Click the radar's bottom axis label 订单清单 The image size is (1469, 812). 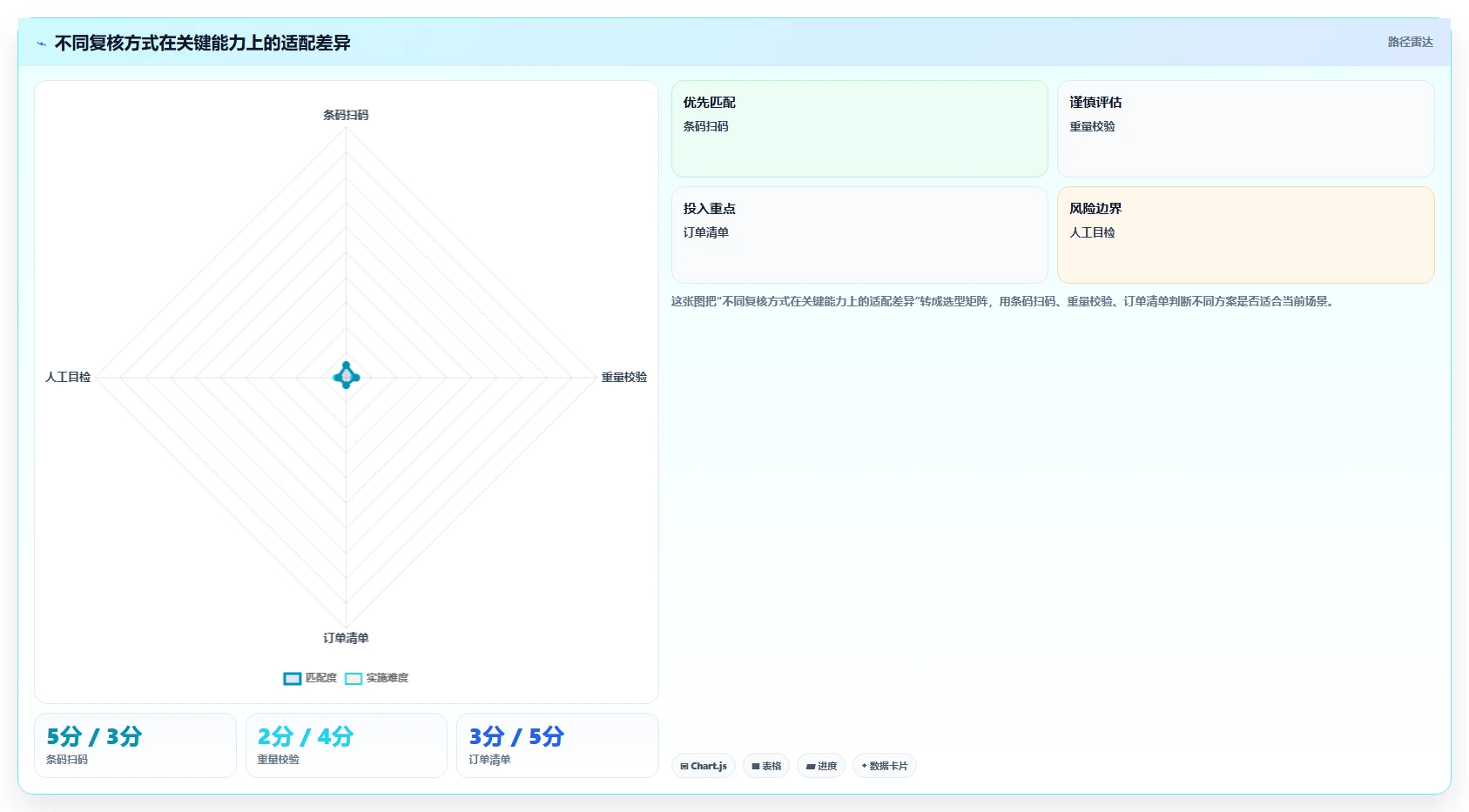(346, 638)
